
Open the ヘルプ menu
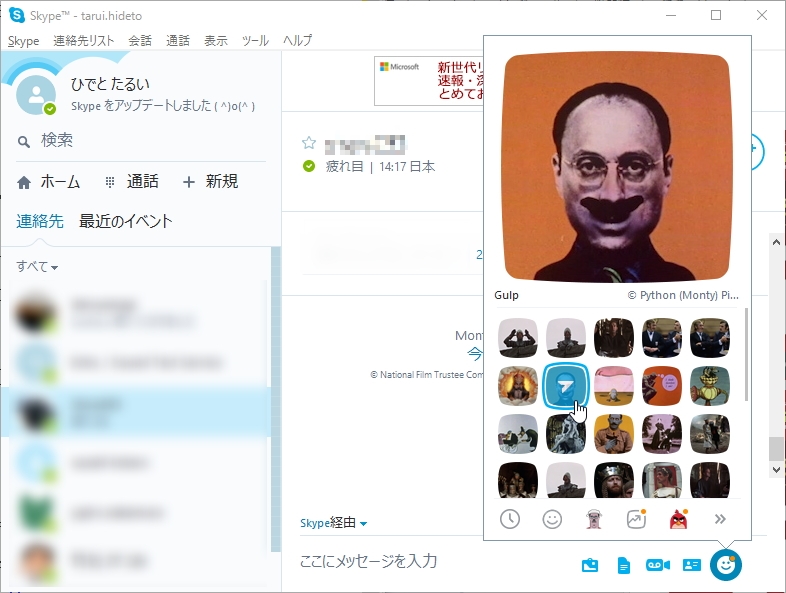(x=297, y=41)
